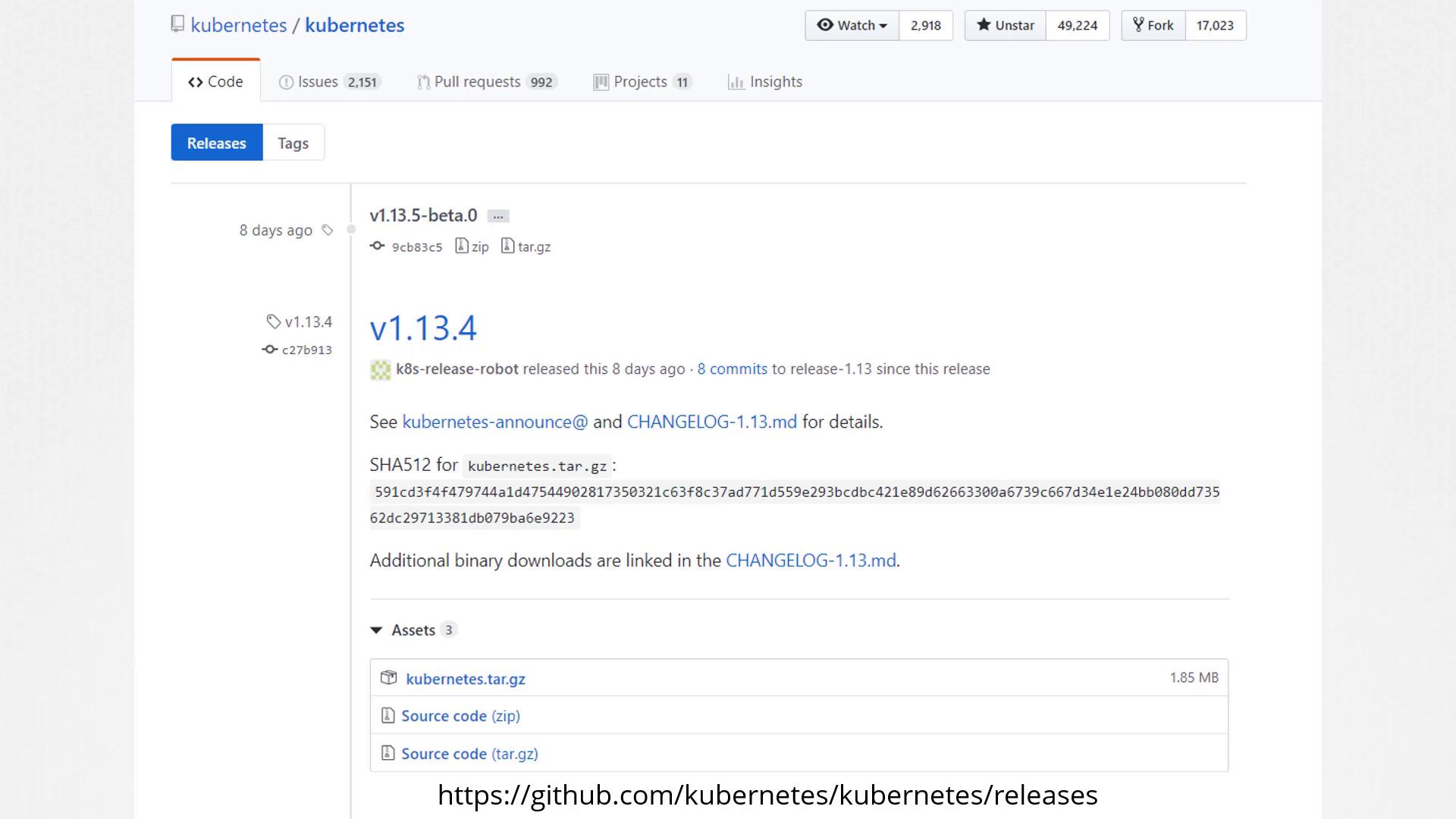Click the zip file icon for v1.13.5-beta.0
Viewport: 1456px width, 819px height.
tap(461, 246)
